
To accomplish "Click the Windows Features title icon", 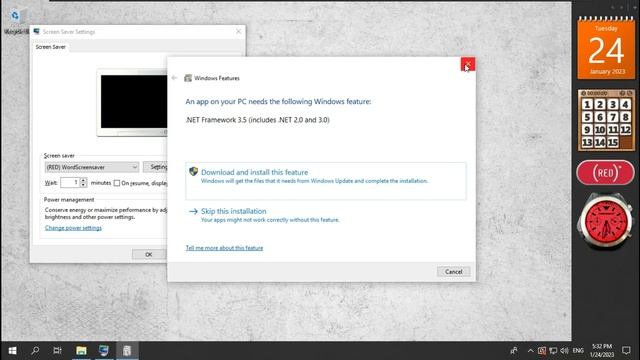I will point(188,78).
